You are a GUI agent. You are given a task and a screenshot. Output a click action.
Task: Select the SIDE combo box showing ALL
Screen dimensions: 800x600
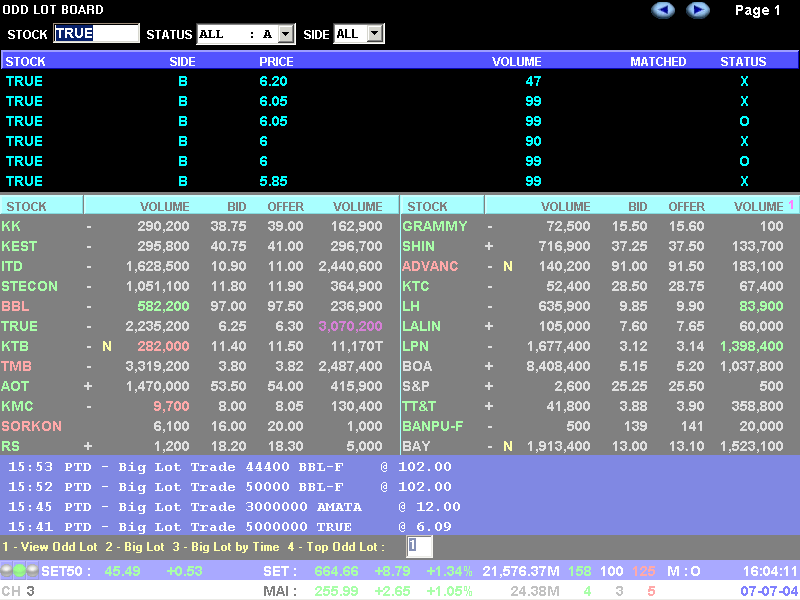tap(358, 34)
